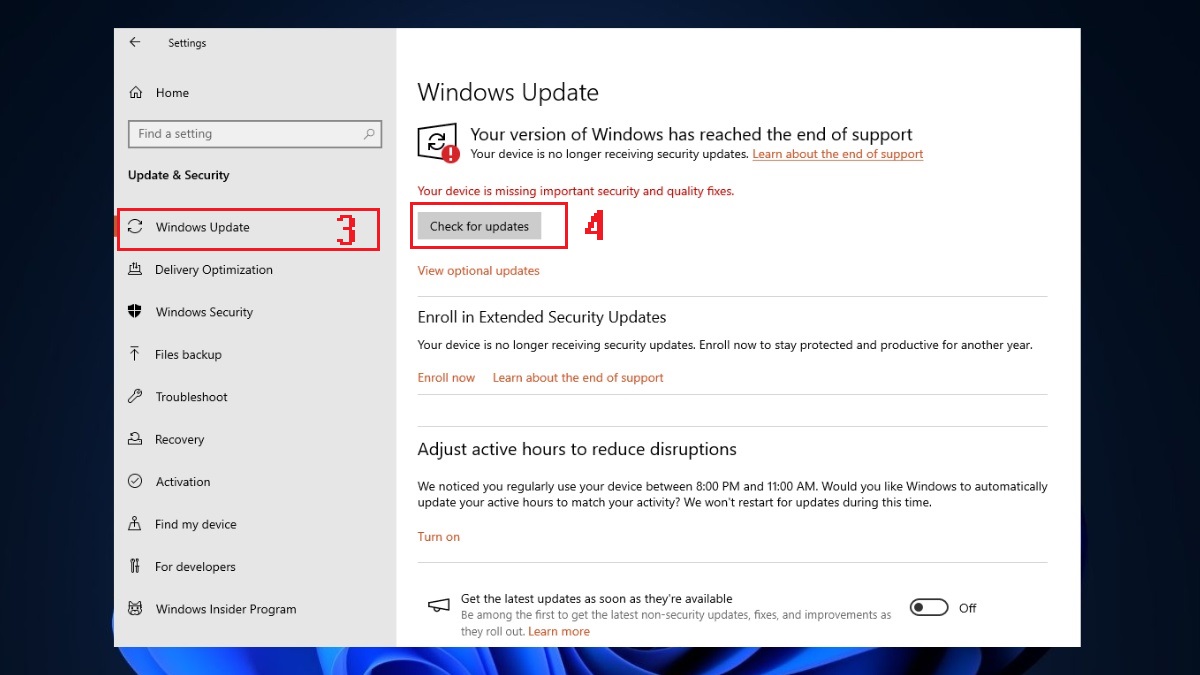Screen dimensions: 1200x675
Task: Click the 'Off' label beside toggle
Action: pos(968,608)
